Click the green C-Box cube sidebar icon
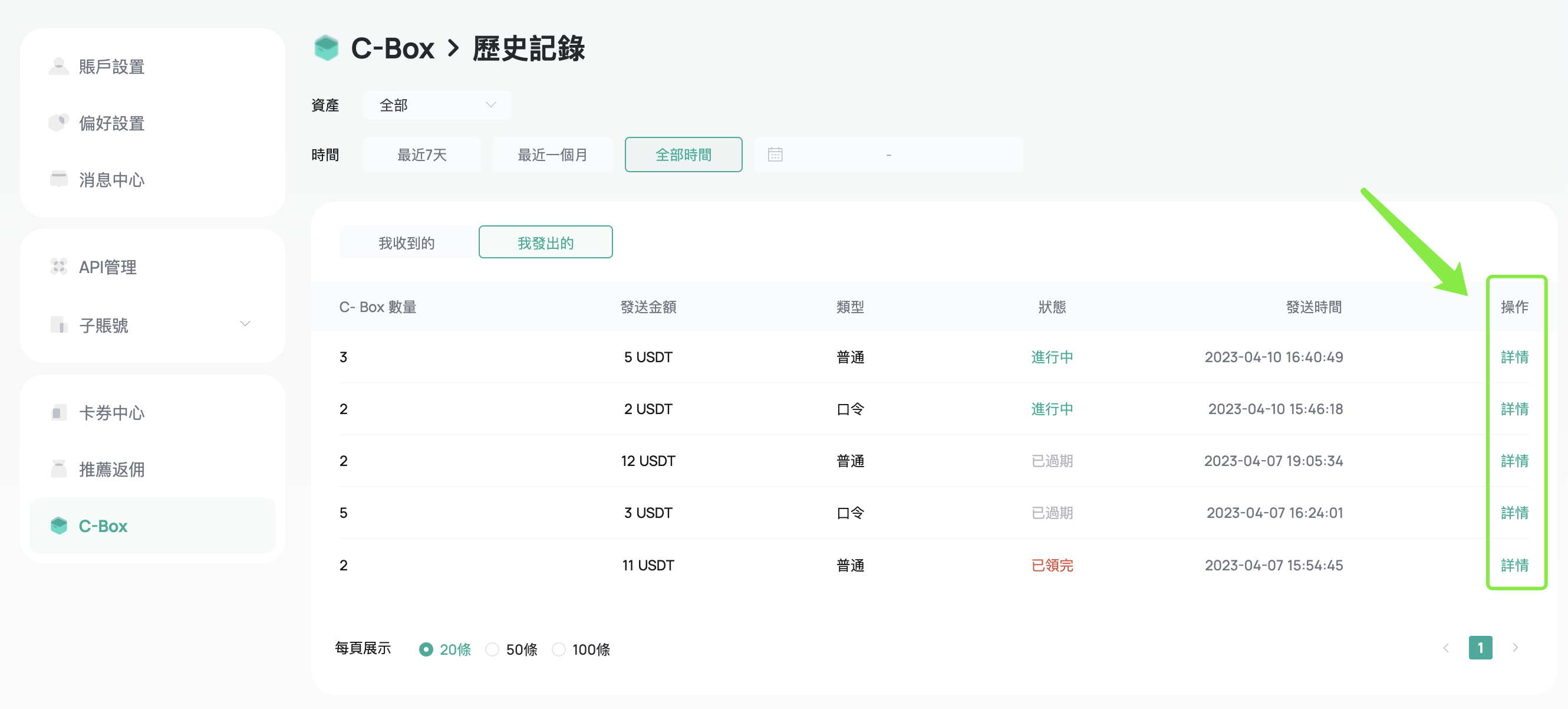Image resolution: width=1568 pixels, height=709 pixels. point(58,526)
